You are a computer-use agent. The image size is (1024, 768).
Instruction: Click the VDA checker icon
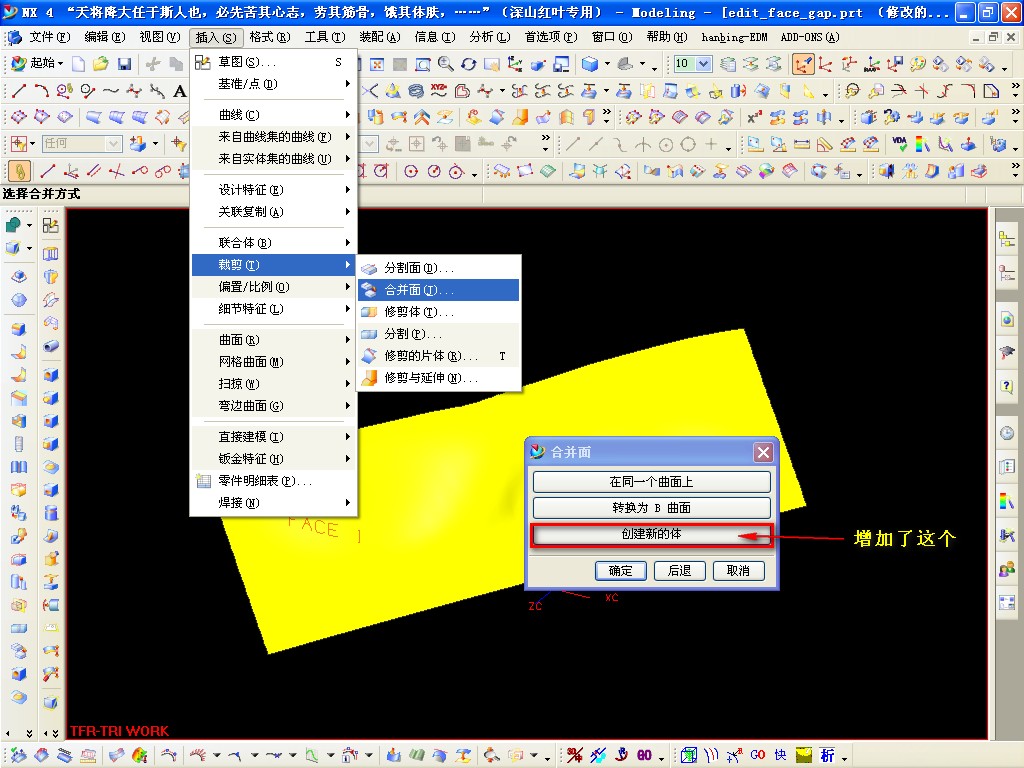click(x=900, y=144)
